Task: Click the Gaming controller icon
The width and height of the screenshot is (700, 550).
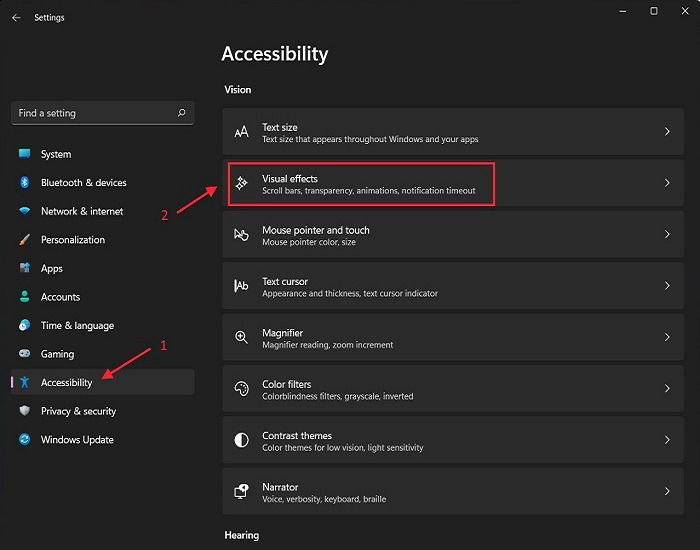Action: (25, 354)
